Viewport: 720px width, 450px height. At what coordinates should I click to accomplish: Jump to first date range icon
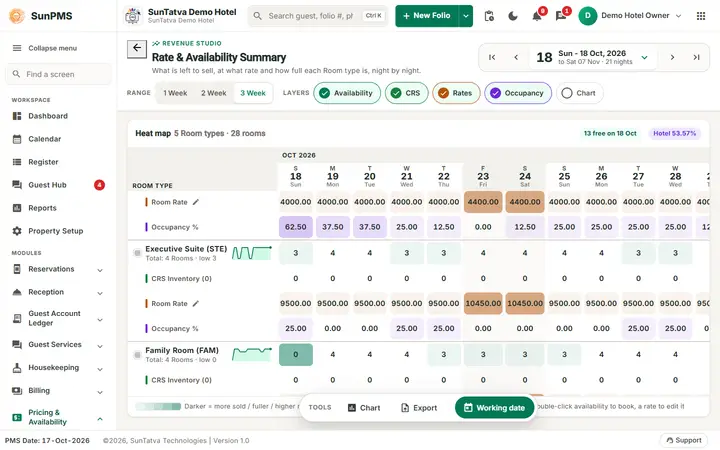(492, 57)
